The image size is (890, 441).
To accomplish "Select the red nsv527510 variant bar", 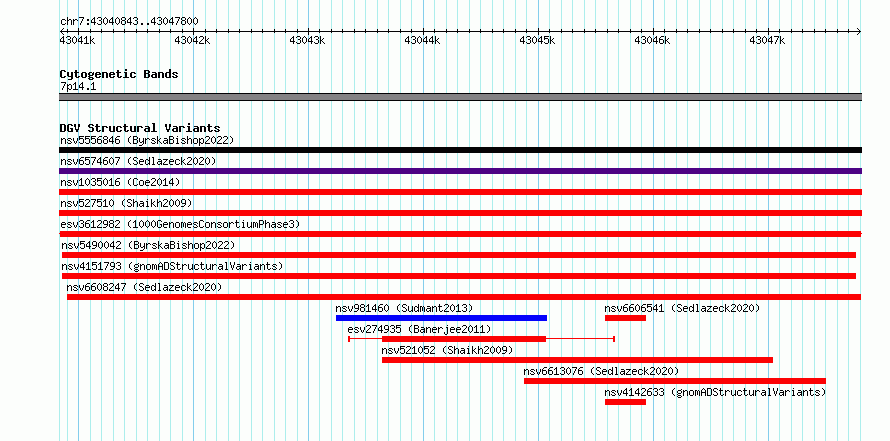I will pos(460,213).
